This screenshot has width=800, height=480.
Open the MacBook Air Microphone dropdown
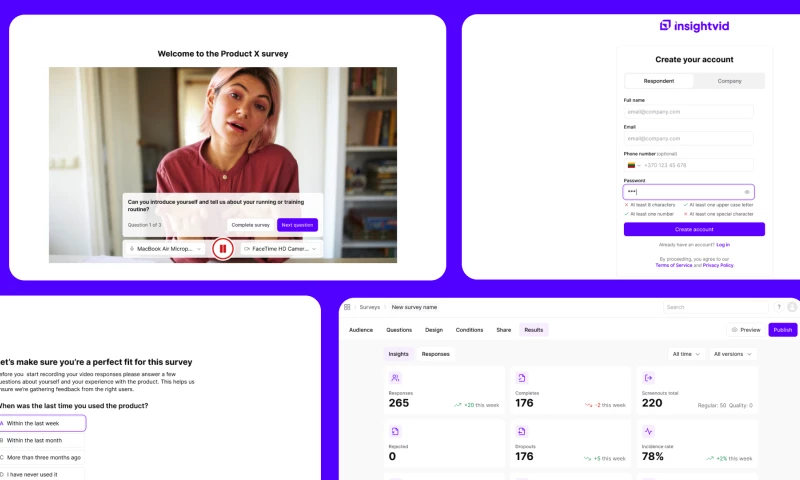pos(165,249)
